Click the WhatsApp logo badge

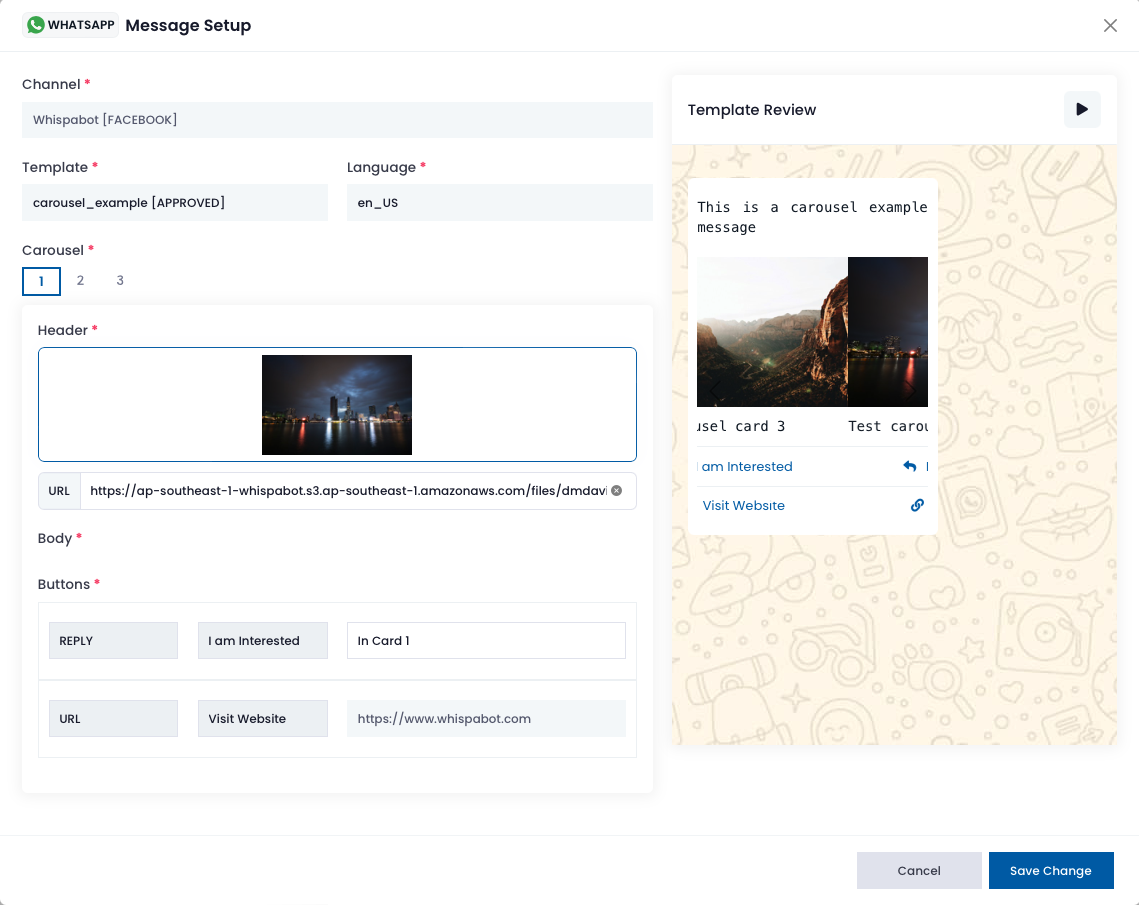(x=70, y=25)
